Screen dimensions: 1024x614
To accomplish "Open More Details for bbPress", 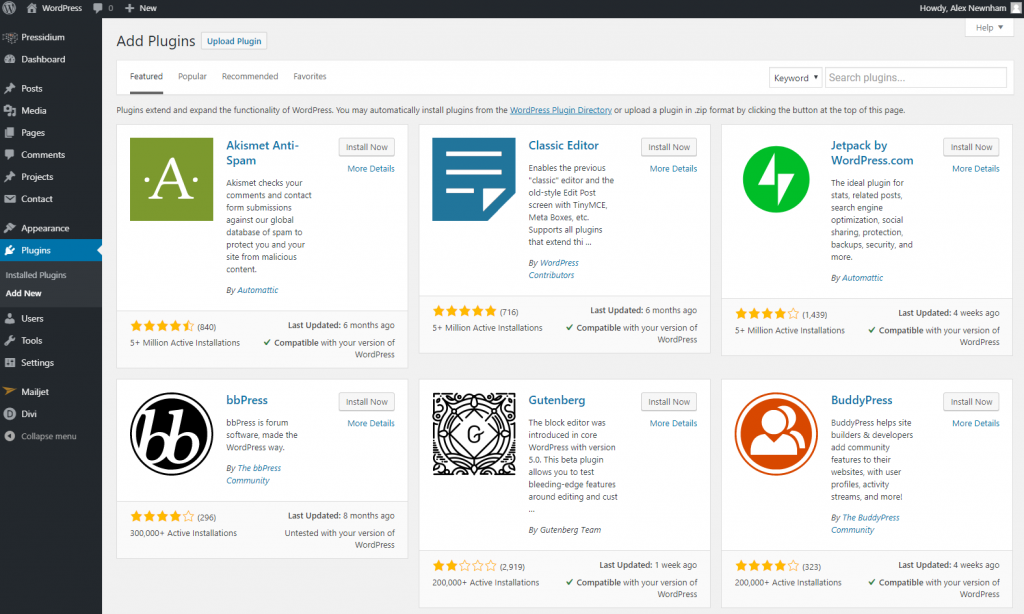I will coord(371,423).
